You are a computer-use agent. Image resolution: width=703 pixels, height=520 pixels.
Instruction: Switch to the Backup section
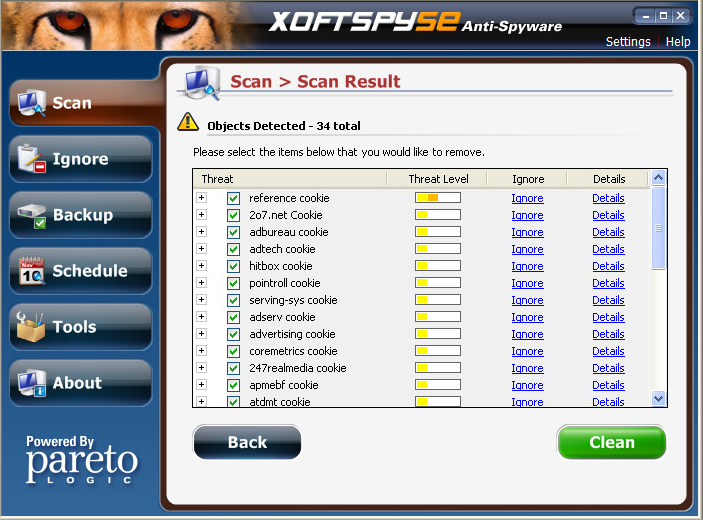coord(81,215)
